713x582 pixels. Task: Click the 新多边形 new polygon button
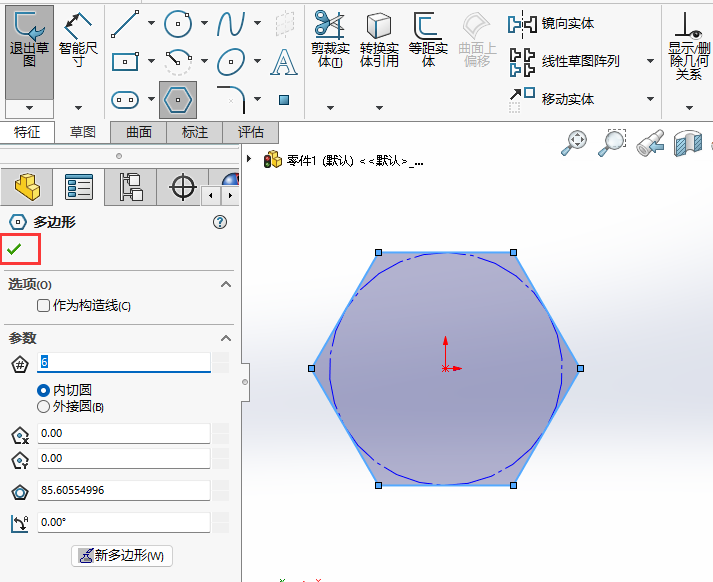click(x=122, y=555)
